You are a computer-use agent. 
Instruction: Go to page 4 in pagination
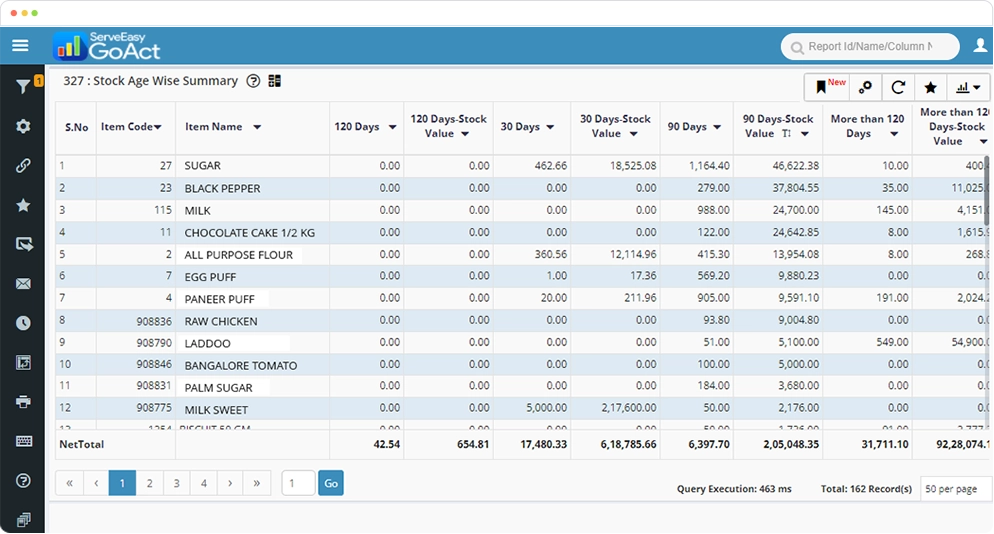(x=203, y=483)
